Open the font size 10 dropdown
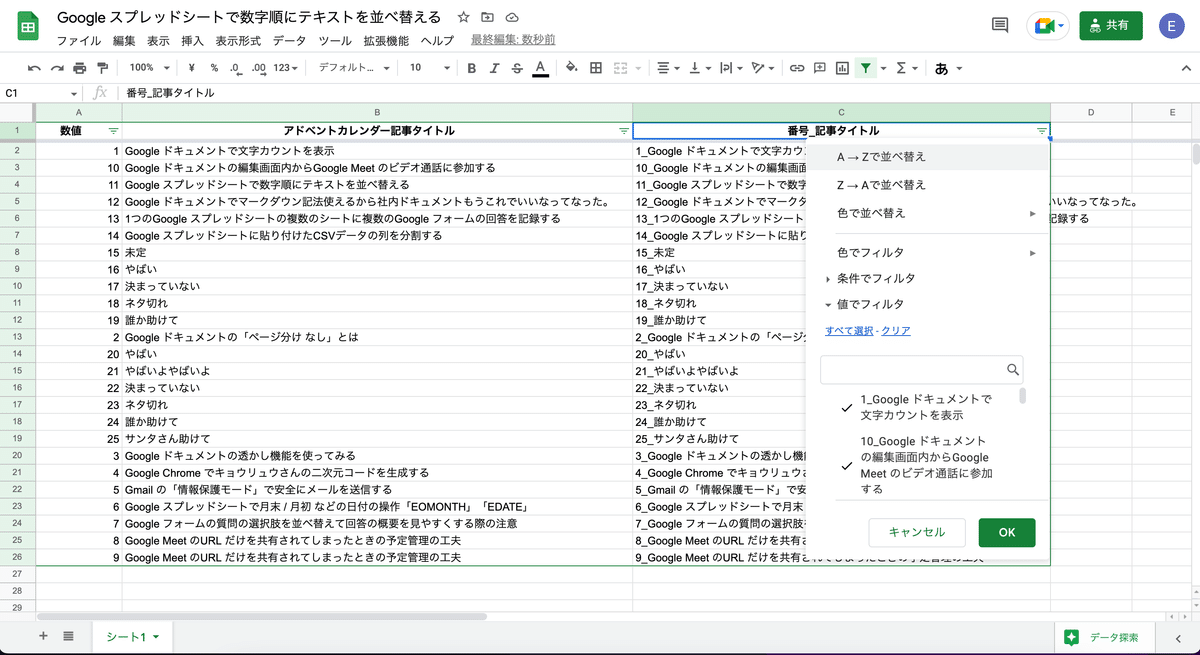This screenshot has height=655, width=1200. (x=429, y=68)
